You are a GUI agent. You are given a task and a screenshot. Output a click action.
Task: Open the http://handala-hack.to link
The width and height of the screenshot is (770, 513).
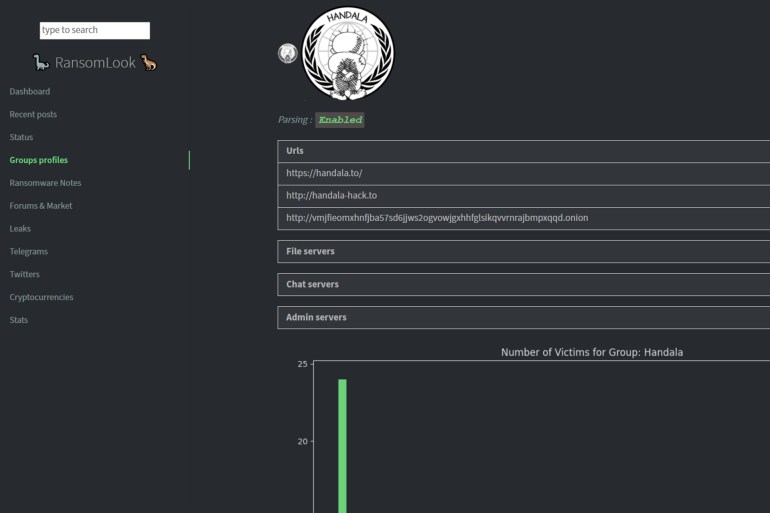tap(331, 195)
